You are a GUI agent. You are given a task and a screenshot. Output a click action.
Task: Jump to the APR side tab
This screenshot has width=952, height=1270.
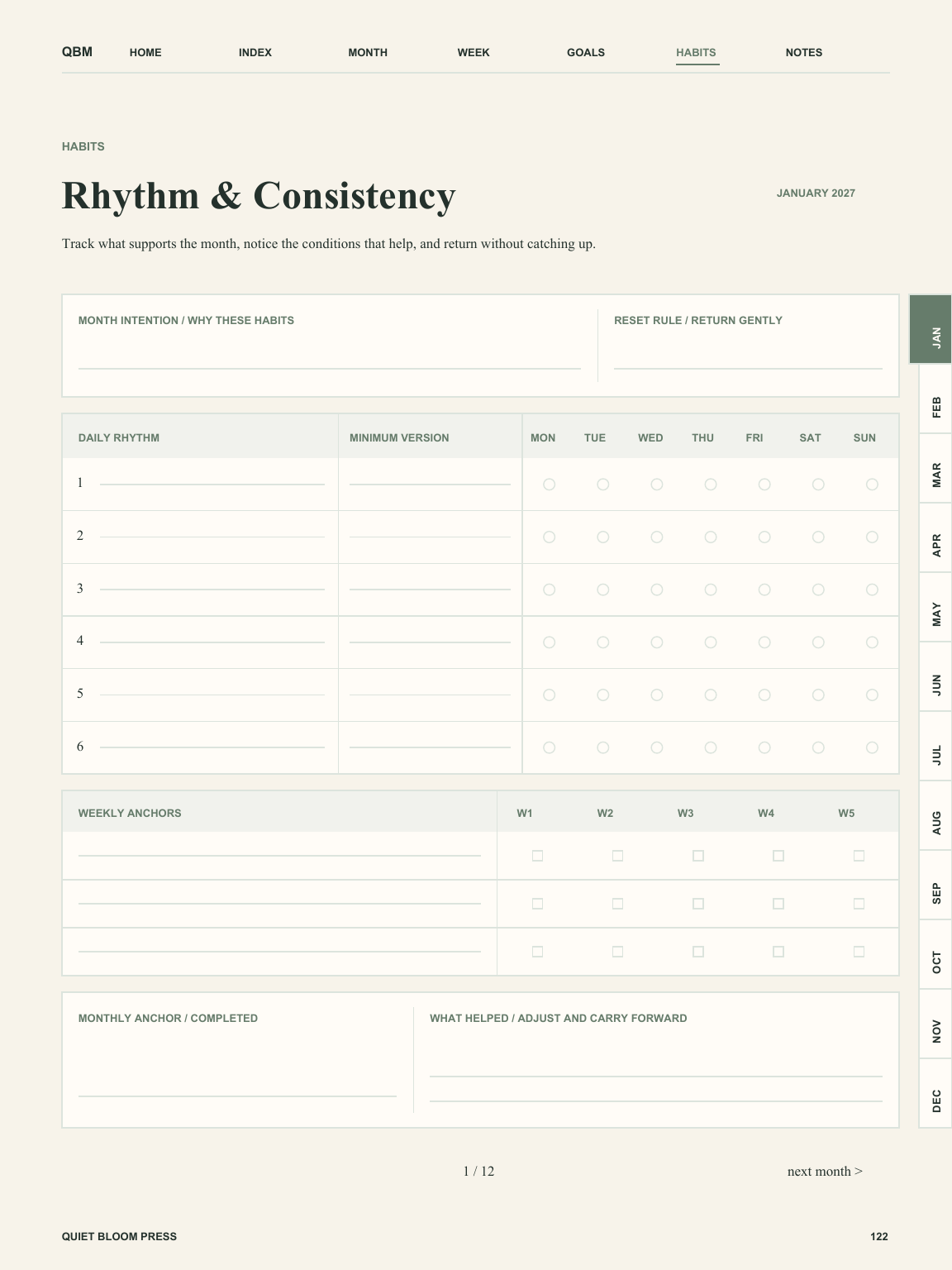[935, 537]
